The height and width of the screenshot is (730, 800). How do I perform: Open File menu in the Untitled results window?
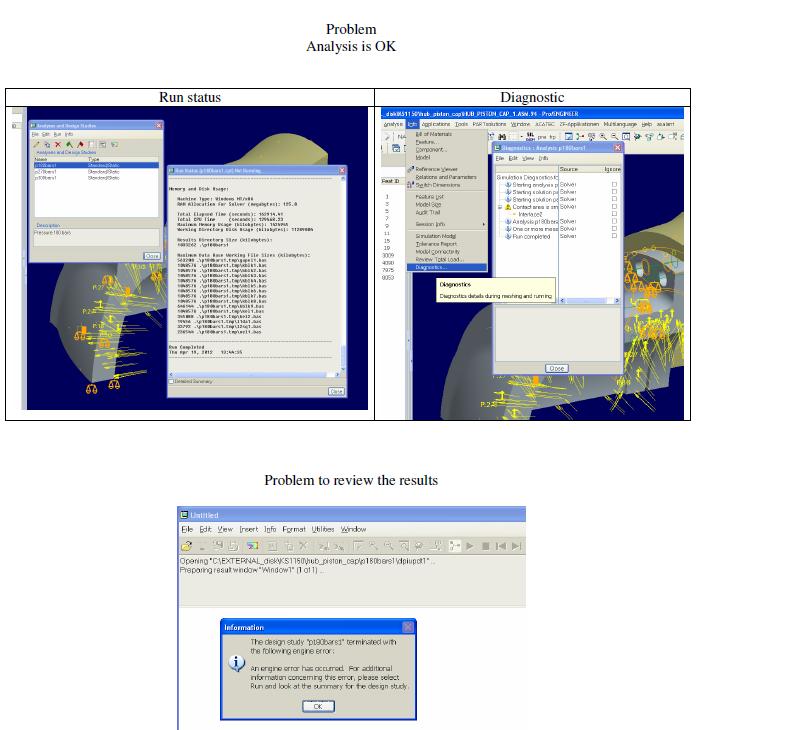coord(187,530)
